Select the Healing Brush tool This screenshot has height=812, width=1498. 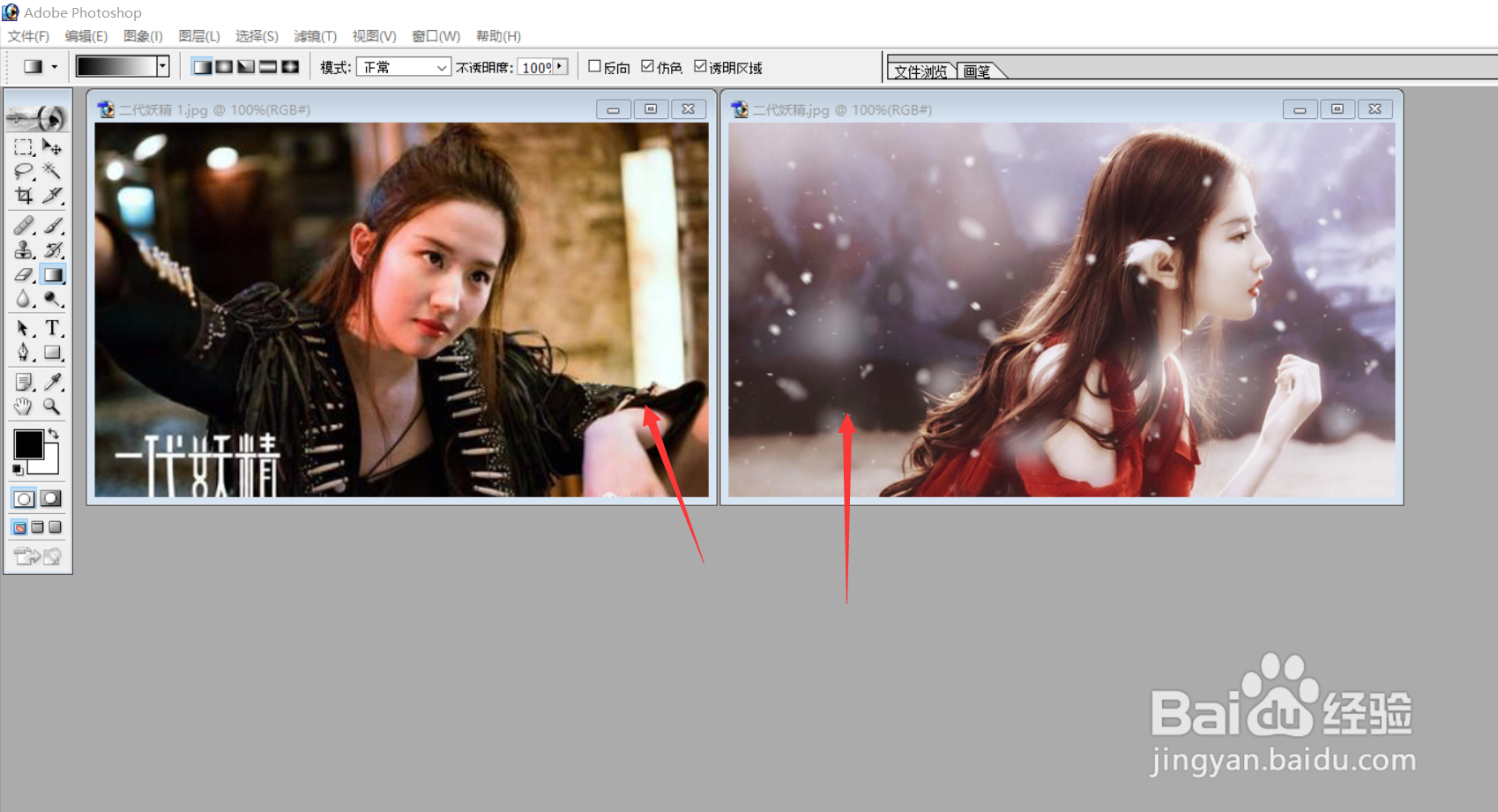(x=24, y=226)
